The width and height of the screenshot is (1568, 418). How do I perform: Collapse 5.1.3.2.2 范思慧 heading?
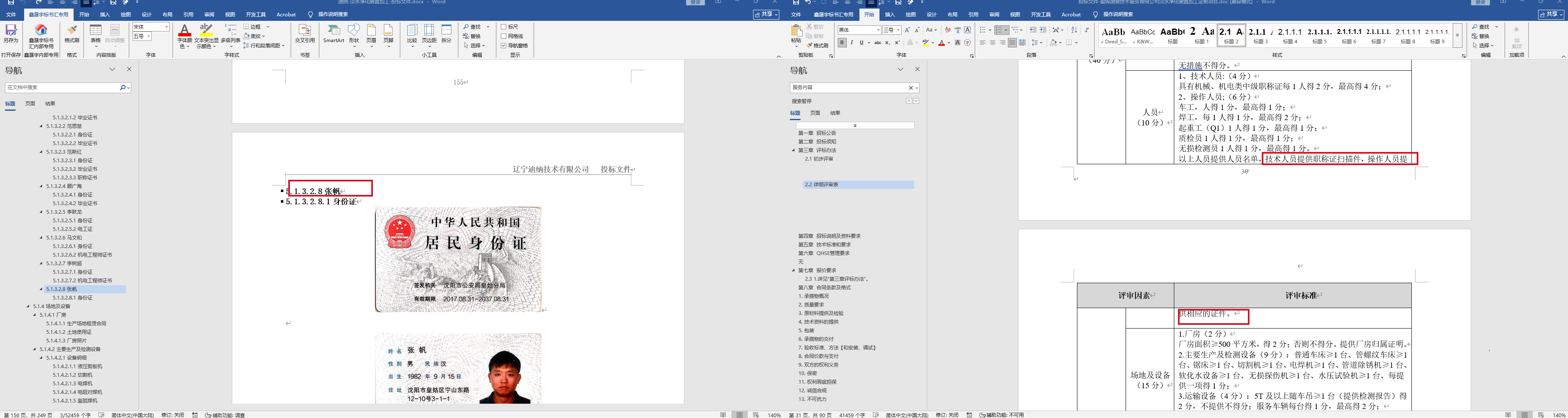(x=41, y=126)
